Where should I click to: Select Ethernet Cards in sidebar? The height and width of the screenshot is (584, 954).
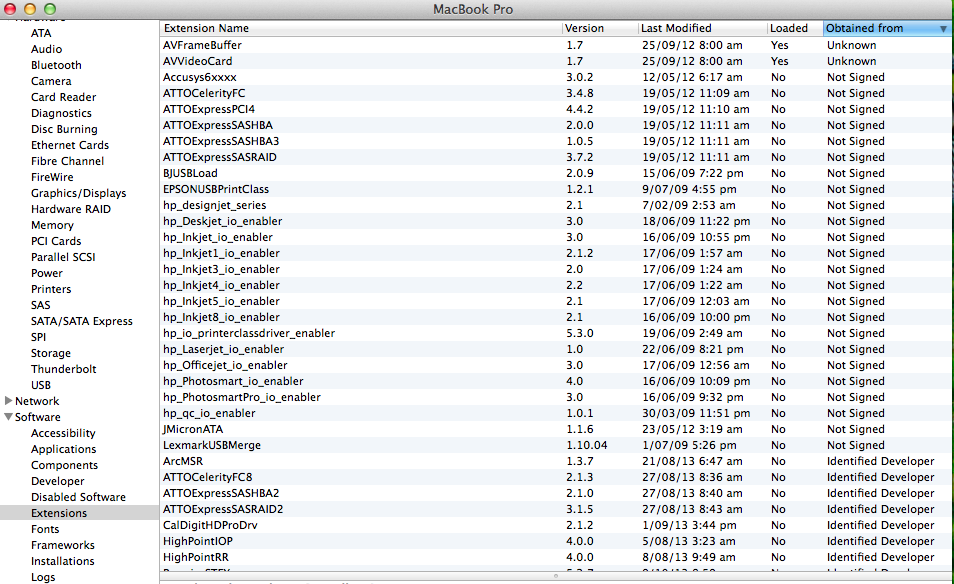coord(70,145)
